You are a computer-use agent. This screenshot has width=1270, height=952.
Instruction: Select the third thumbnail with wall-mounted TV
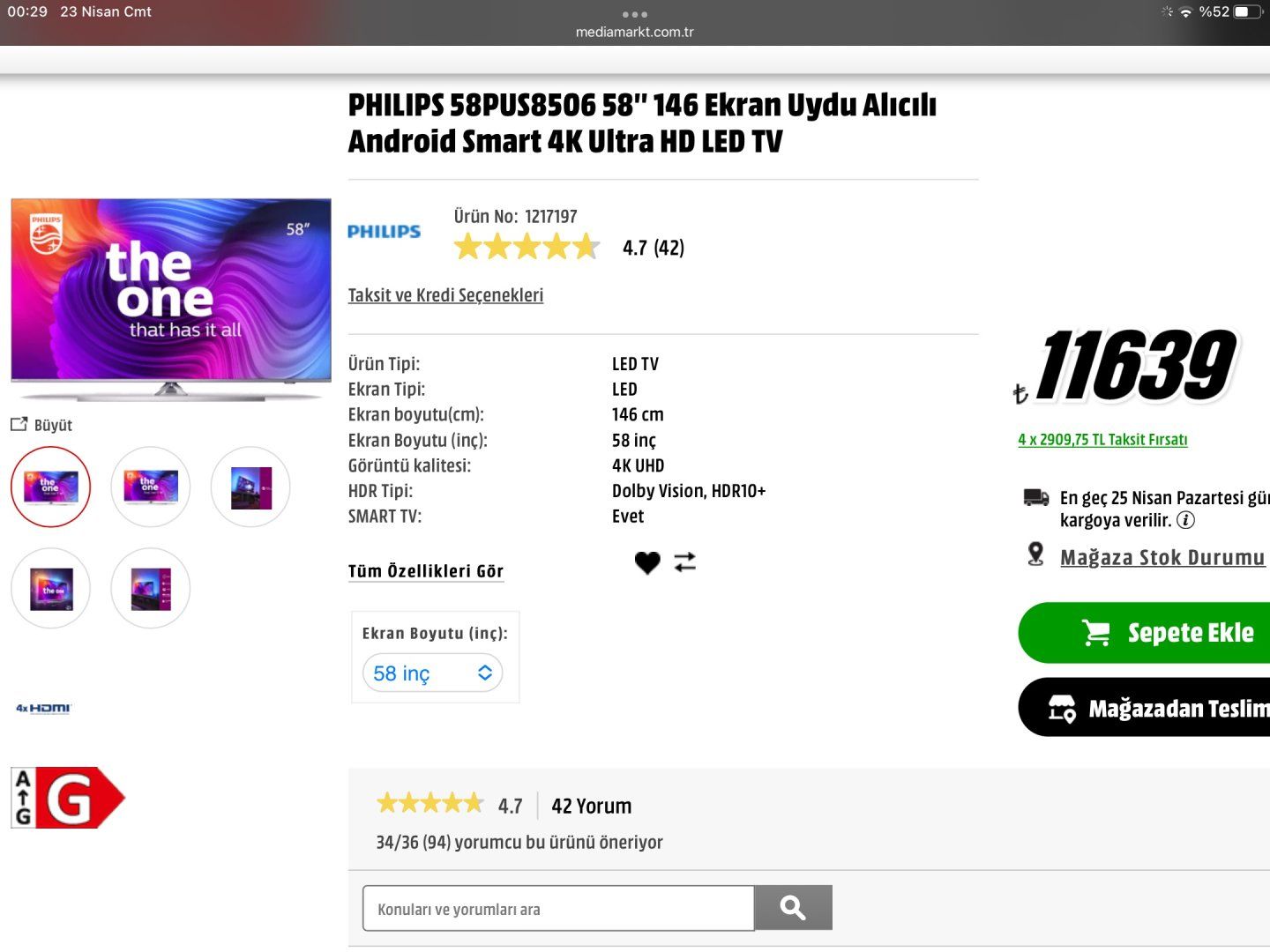[x=250, y=487]
